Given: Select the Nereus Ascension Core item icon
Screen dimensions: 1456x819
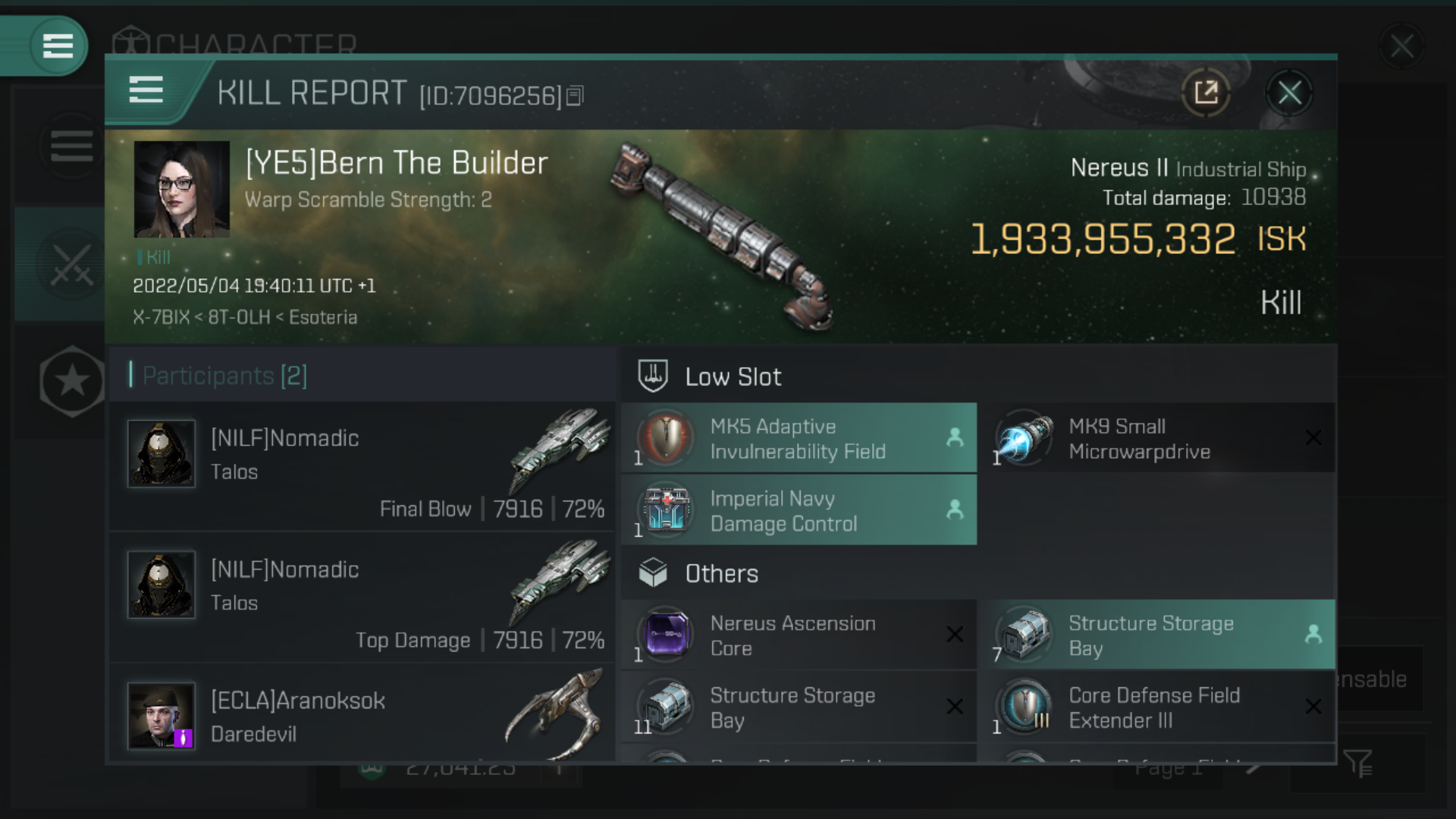Looking at the screenshot, I should pyautogui.click(x=665, y=633).
